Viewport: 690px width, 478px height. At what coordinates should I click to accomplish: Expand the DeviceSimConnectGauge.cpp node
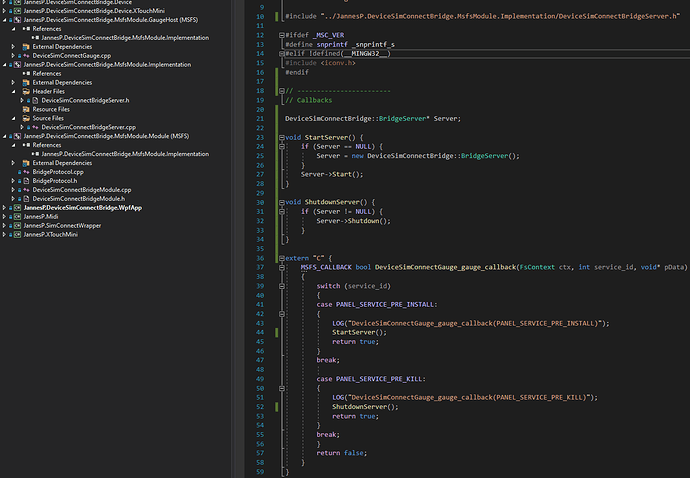point(13,55)
